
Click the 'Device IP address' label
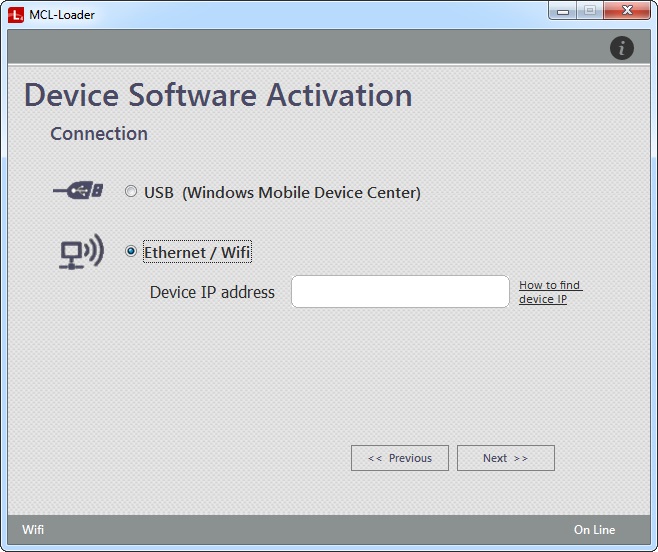pos(212,292)
